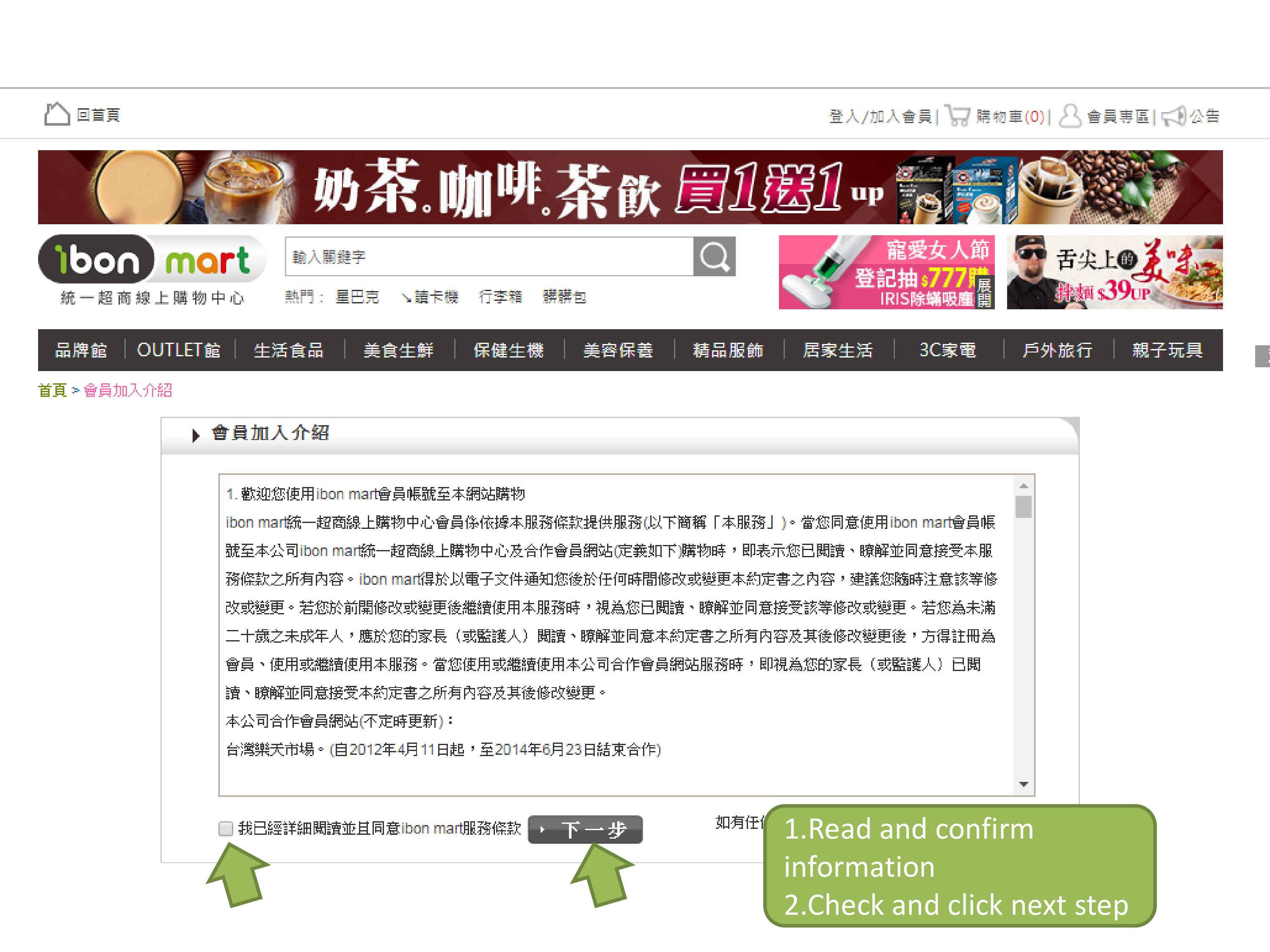The width and height of the screenshot is (1270, 952).
Task: Select the 美容保養 category
Action: coord(618,350)
